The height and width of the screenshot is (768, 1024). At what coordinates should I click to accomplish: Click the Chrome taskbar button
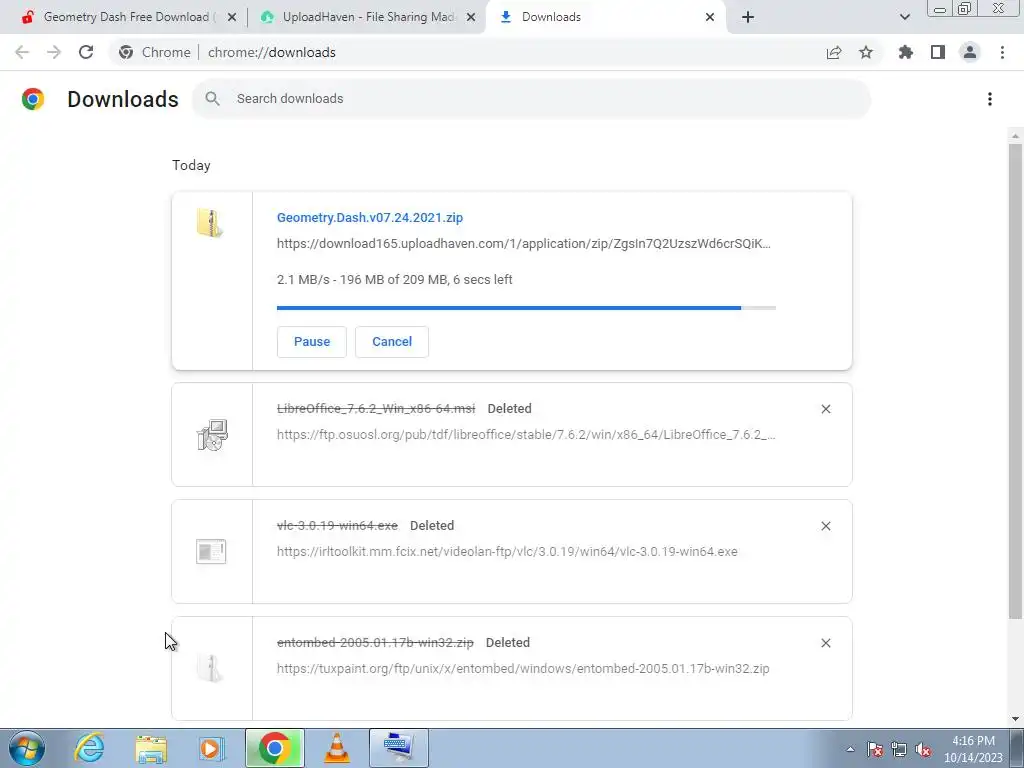pos(274,748)
